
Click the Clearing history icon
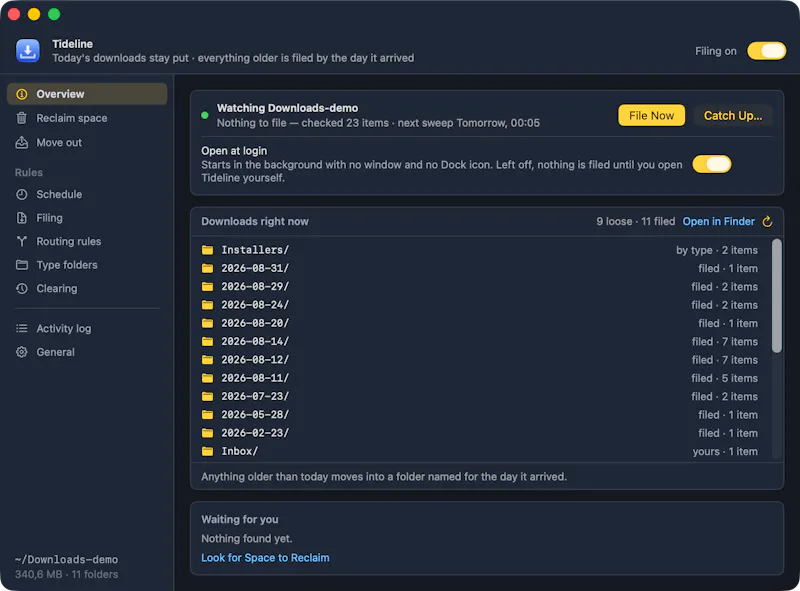[22, 288]
